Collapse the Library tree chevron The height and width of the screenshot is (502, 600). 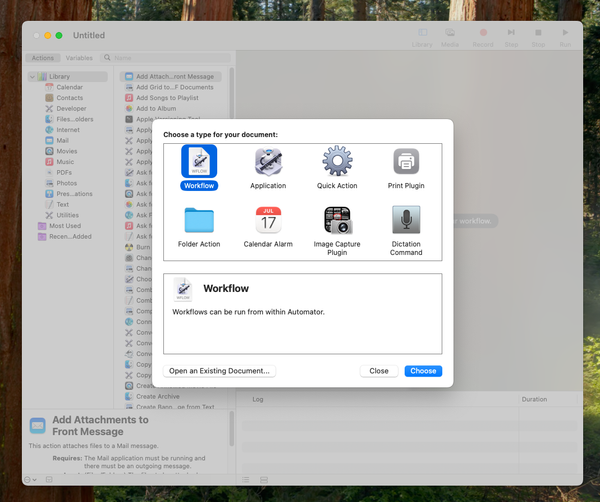pos(33,77)
